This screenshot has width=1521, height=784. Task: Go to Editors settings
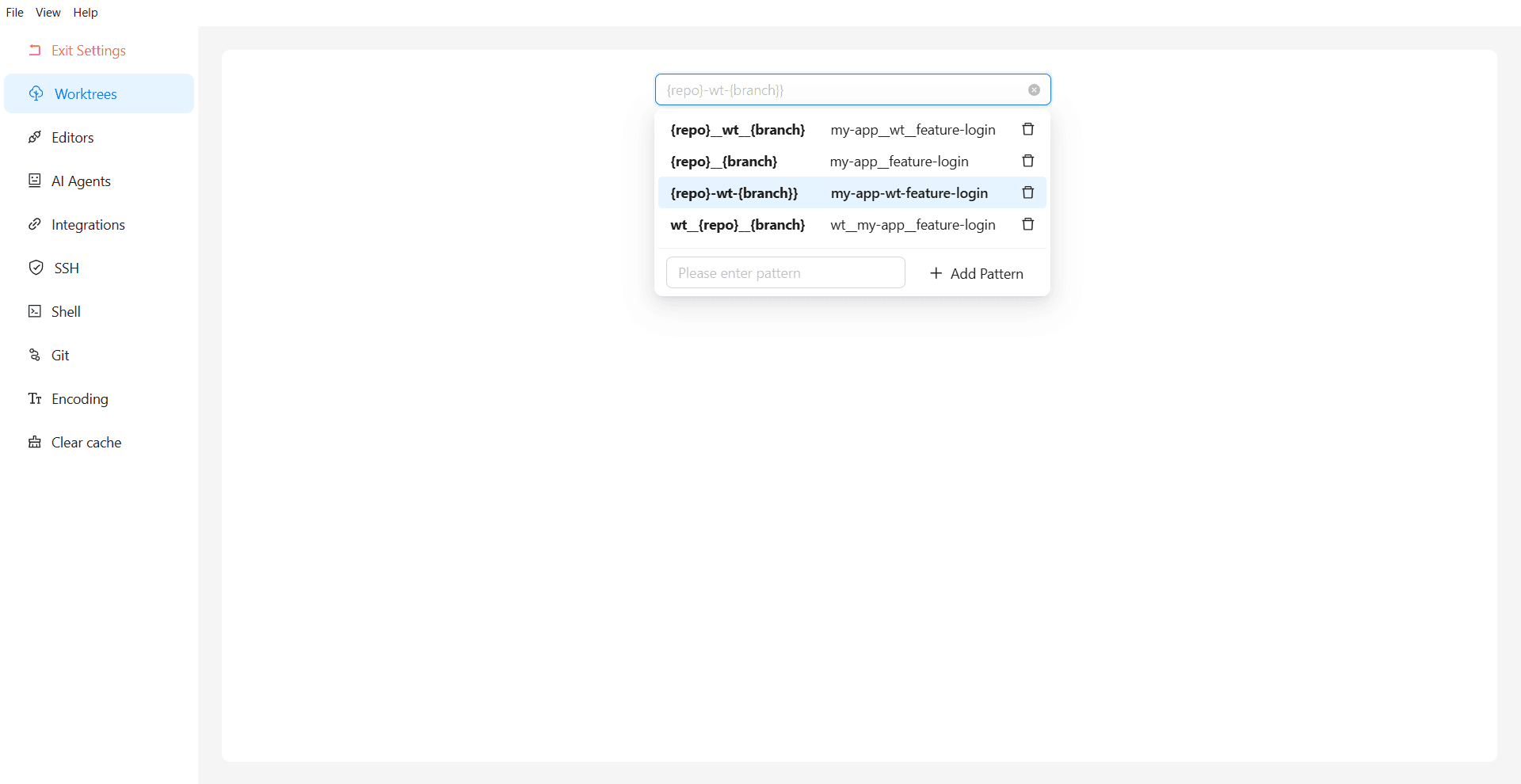tap(99, 137)
